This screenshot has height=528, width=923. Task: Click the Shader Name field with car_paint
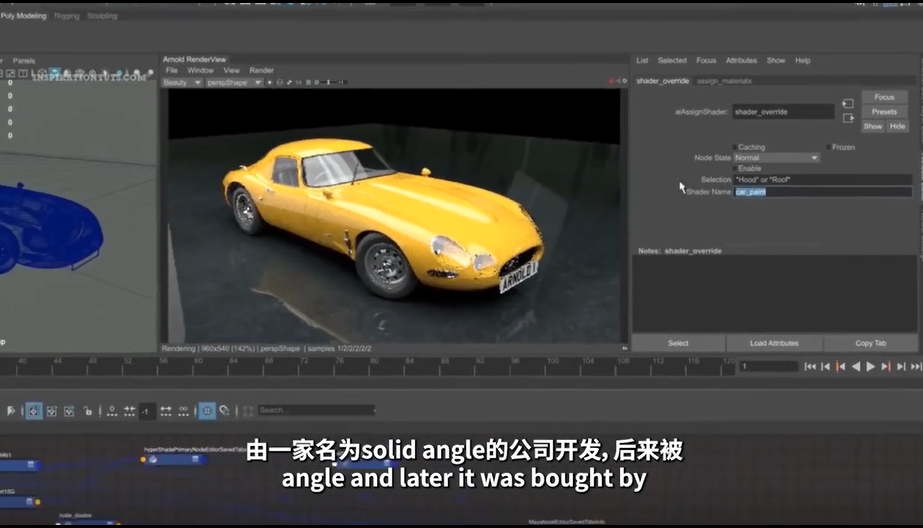[822, 192]
